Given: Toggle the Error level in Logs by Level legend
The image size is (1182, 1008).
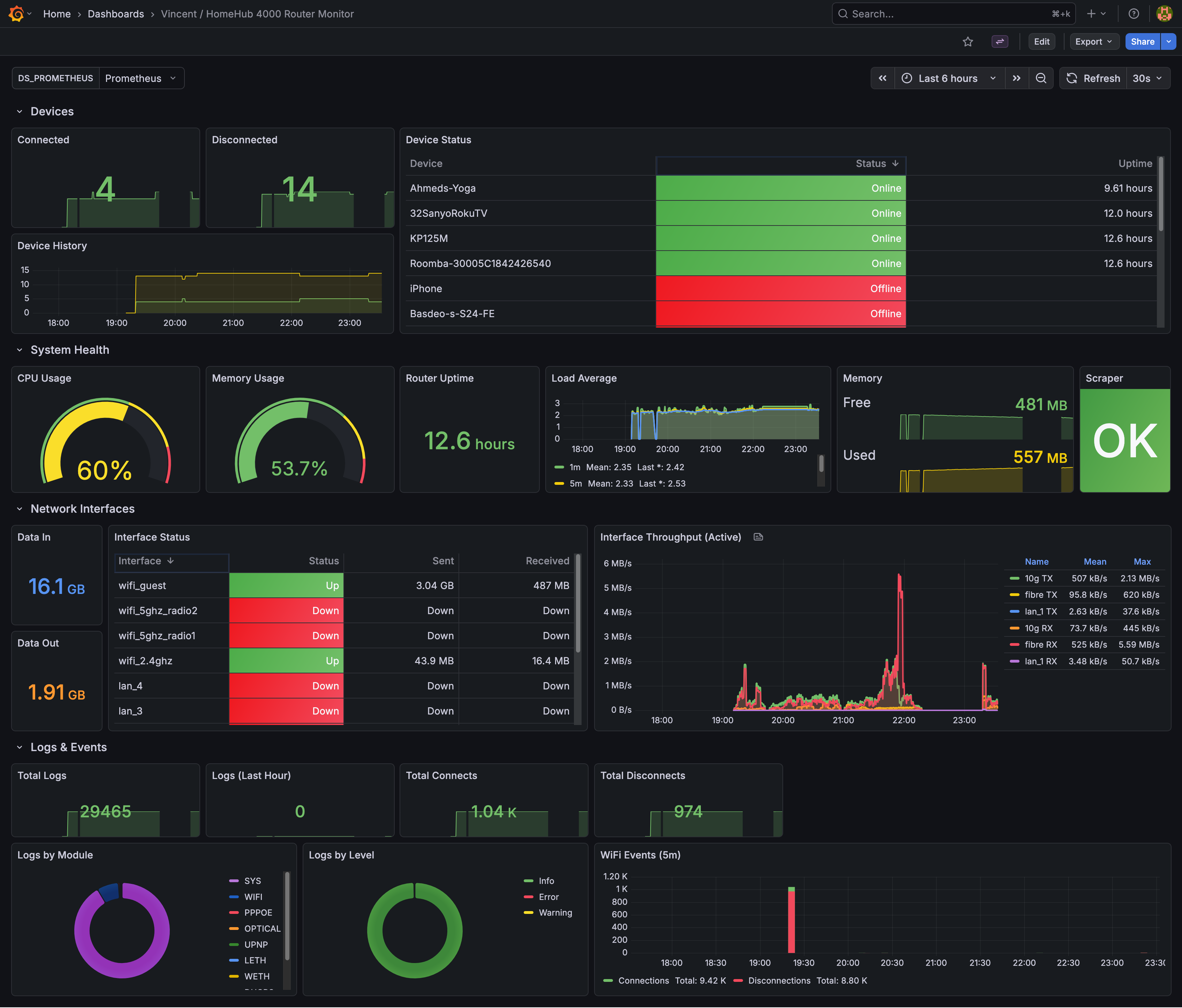Looking at the screenshot, I should (548, 896).
